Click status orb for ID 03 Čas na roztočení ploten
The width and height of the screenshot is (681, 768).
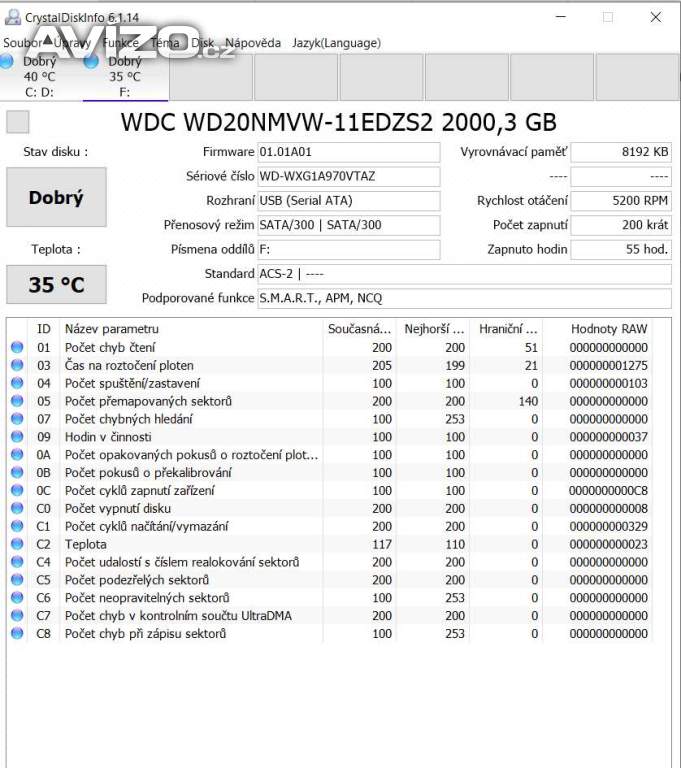click(x=17, y=365)
